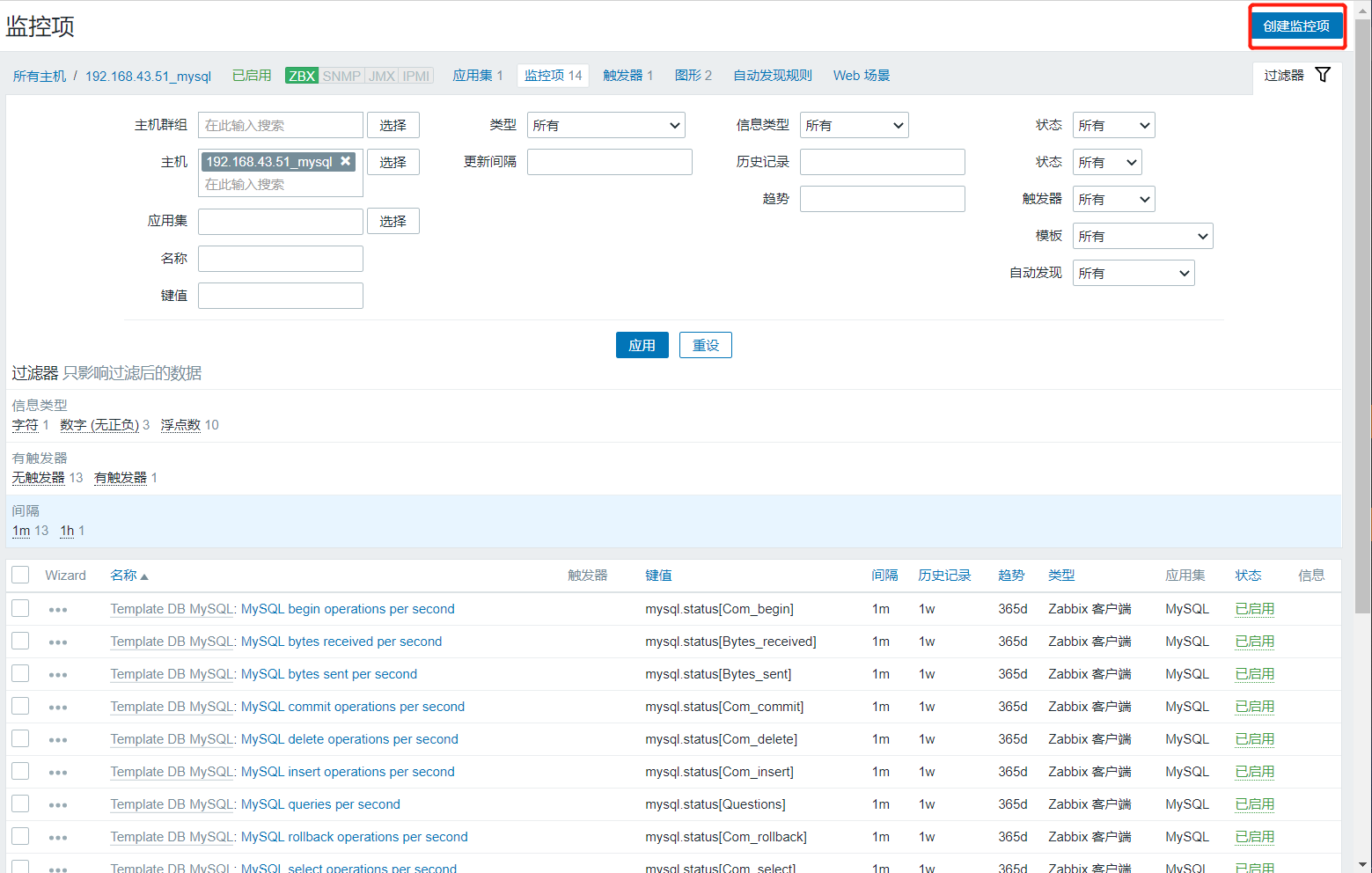Viewport: 1372px width, 873px height.
Task: Toggle 已启用 status of MySQL queries row
Action: pyautogui.click(x=1255, y=804)
